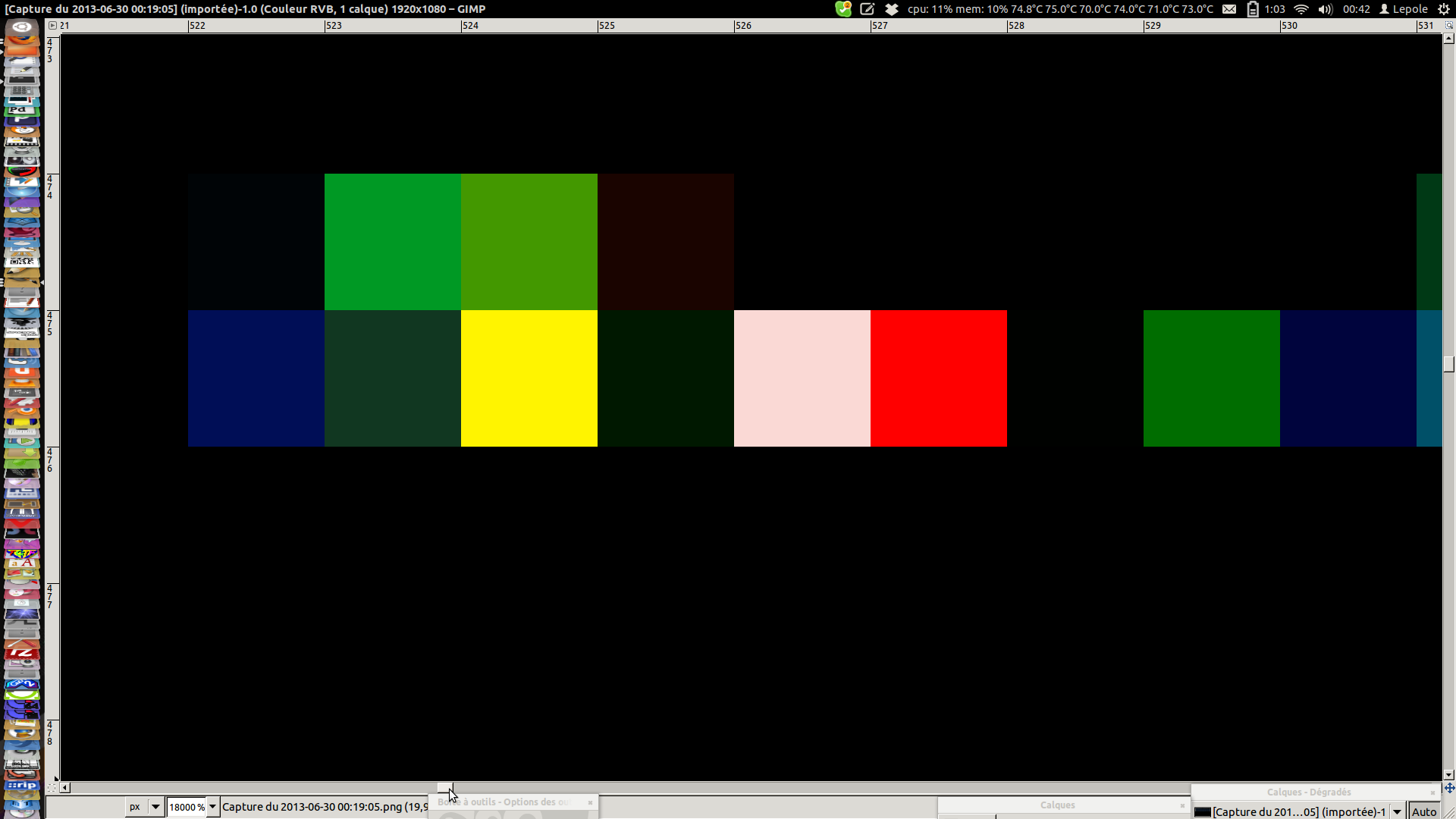Open the sound volume indicator

click(1325, 9)
